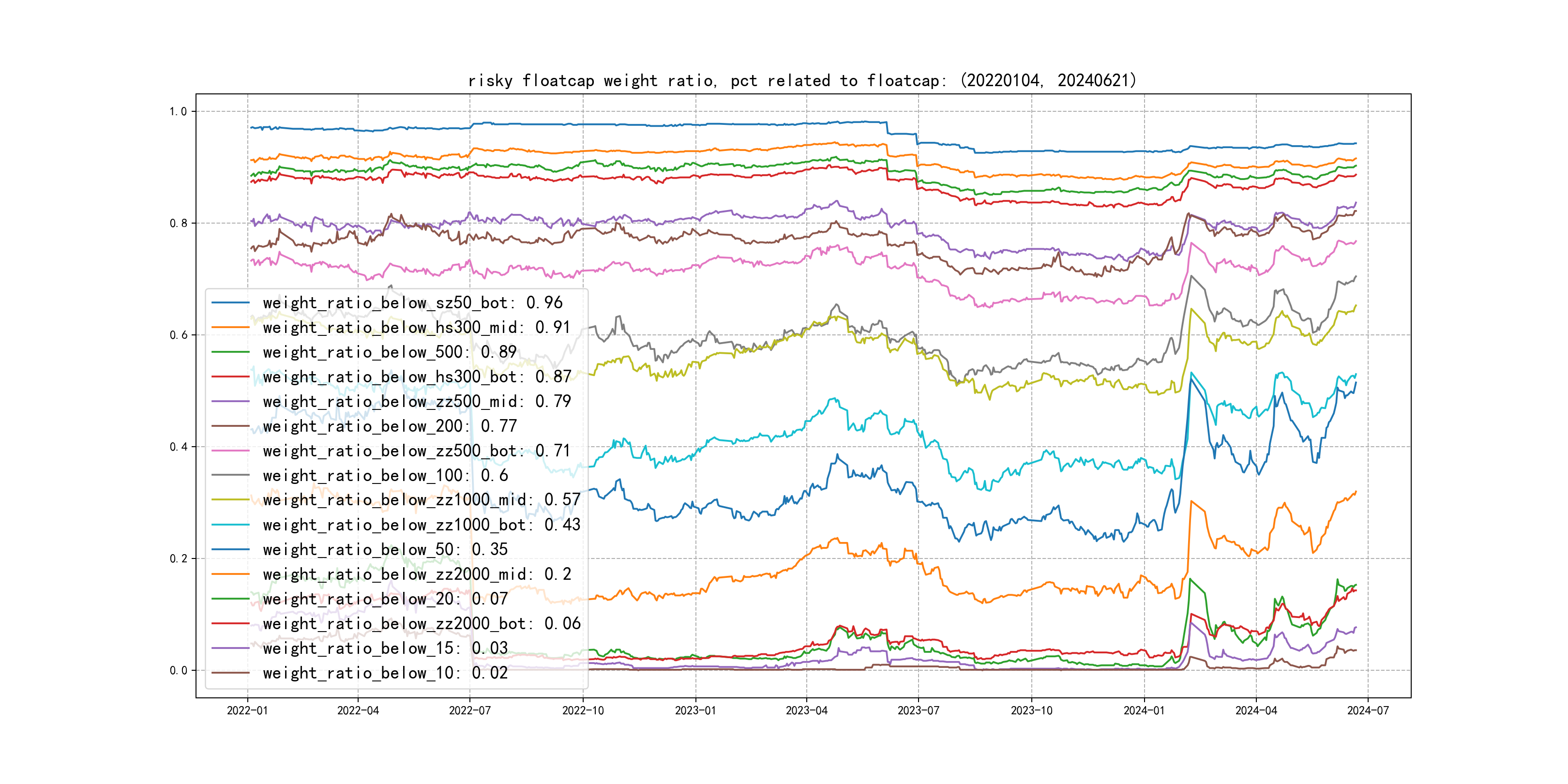Click legend entry weight_ratio_below_200
1568x784 pixels.
390,426
